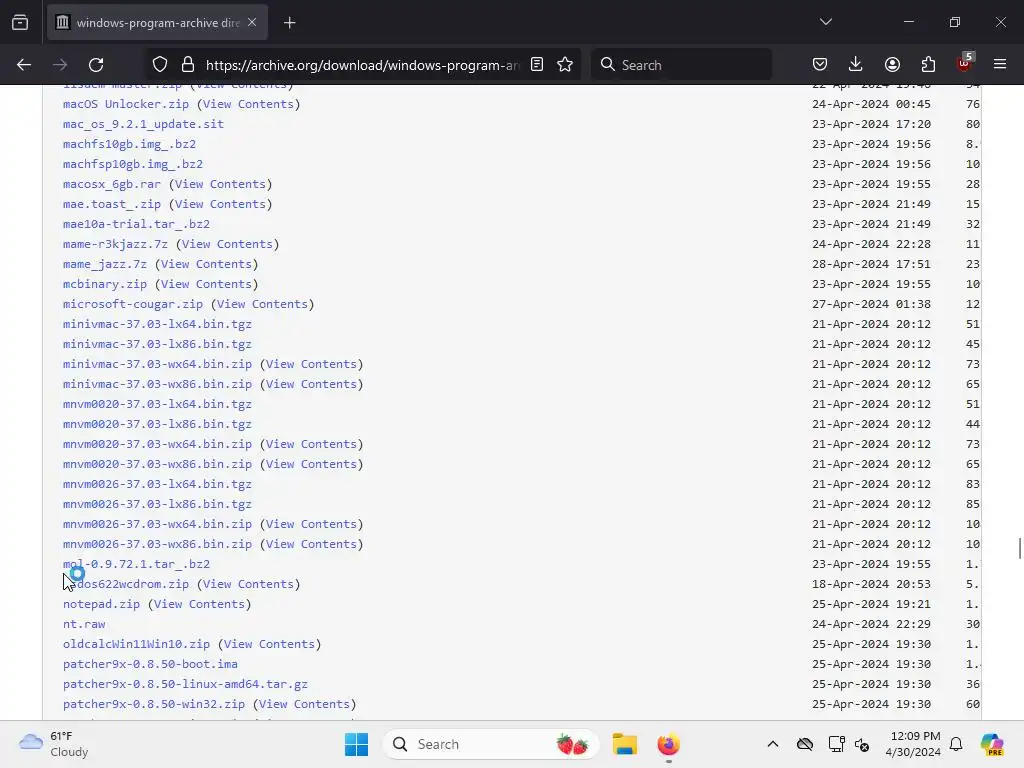Download mnvm0026-37.03-wx64.bin.zip
The width and height of the screenshot is (1024, 768).
157,524
